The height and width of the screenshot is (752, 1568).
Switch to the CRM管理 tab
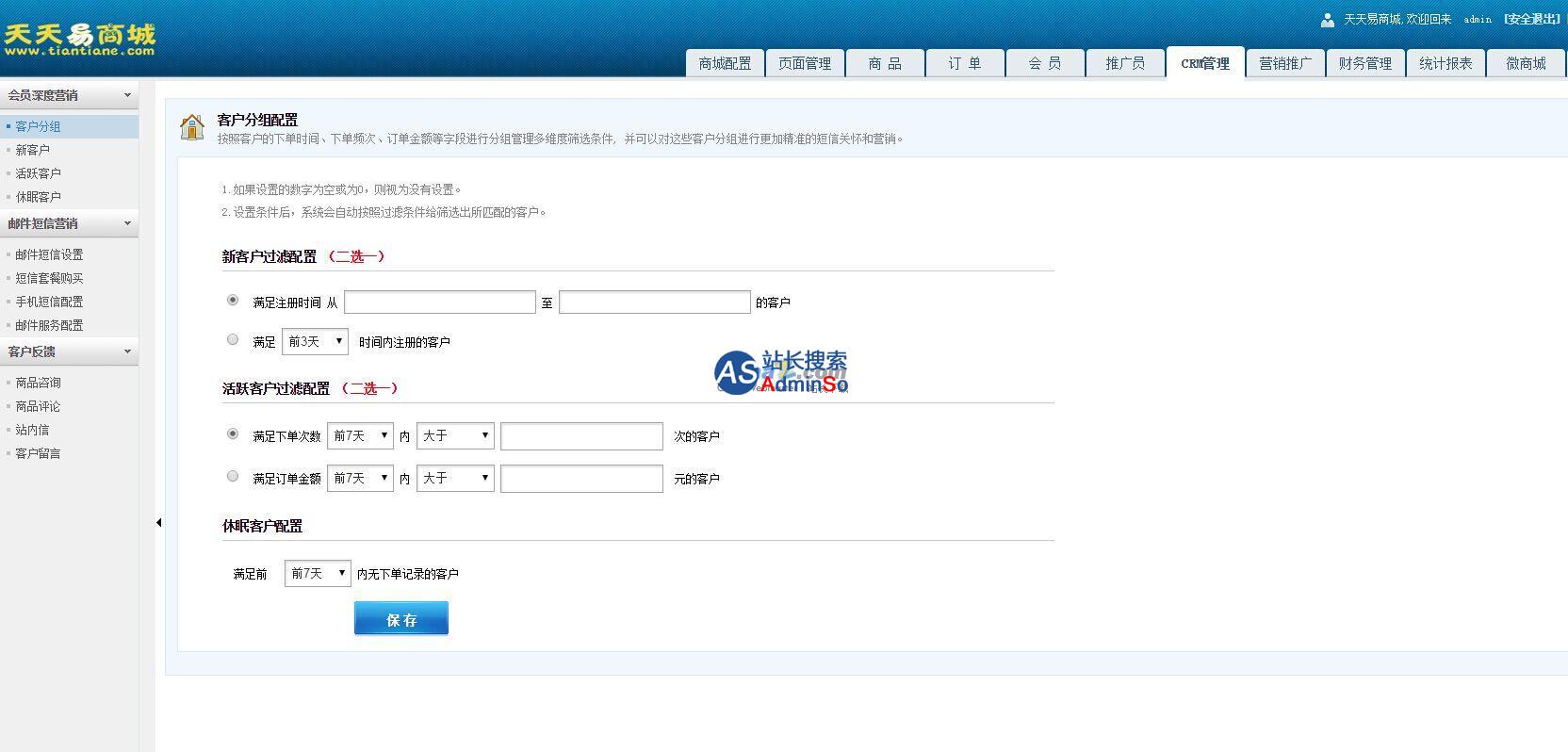[x=1205, y=63]
